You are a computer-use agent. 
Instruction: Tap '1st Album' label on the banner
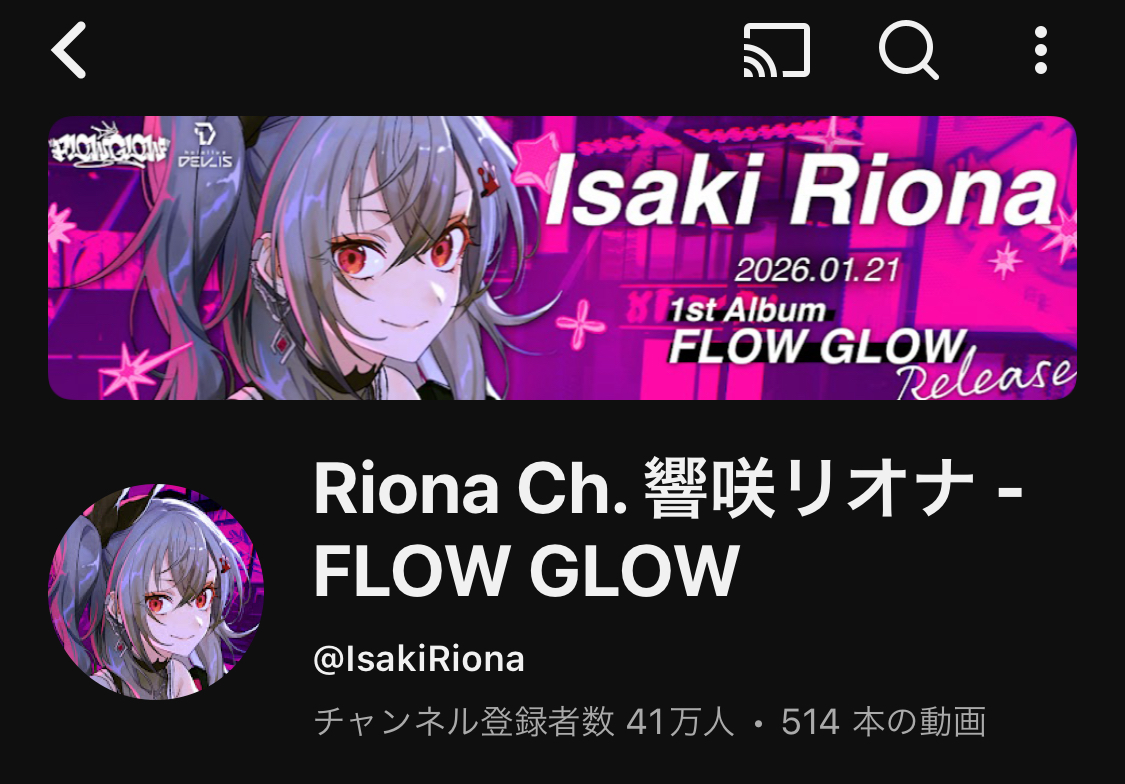pos(748,311)
